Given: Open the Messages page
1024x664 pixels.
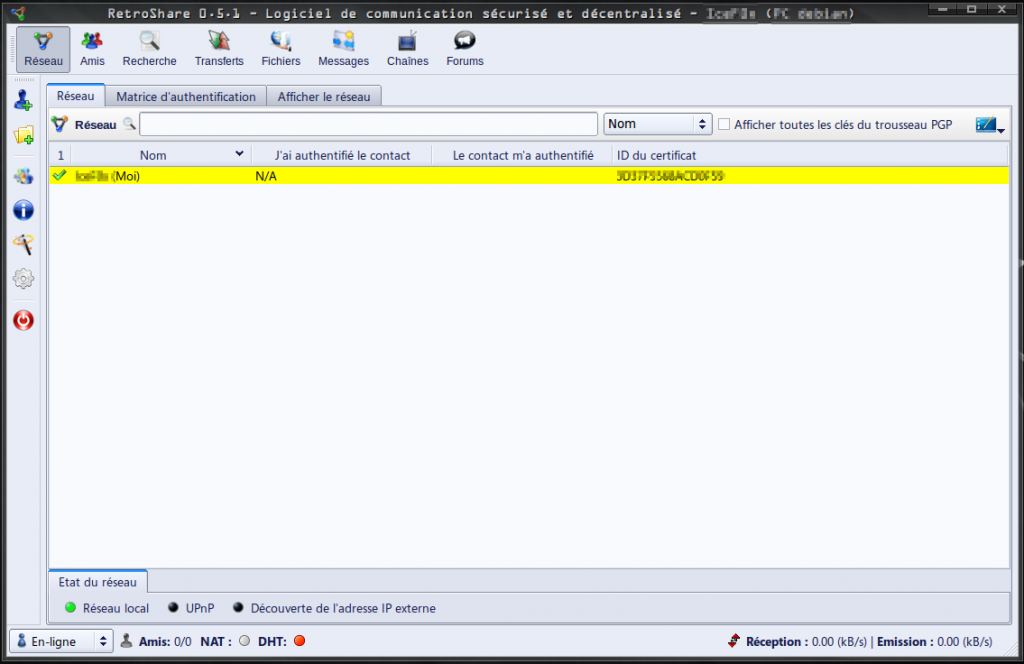Looking at the screenshot, I should click(x=344, y=49).
